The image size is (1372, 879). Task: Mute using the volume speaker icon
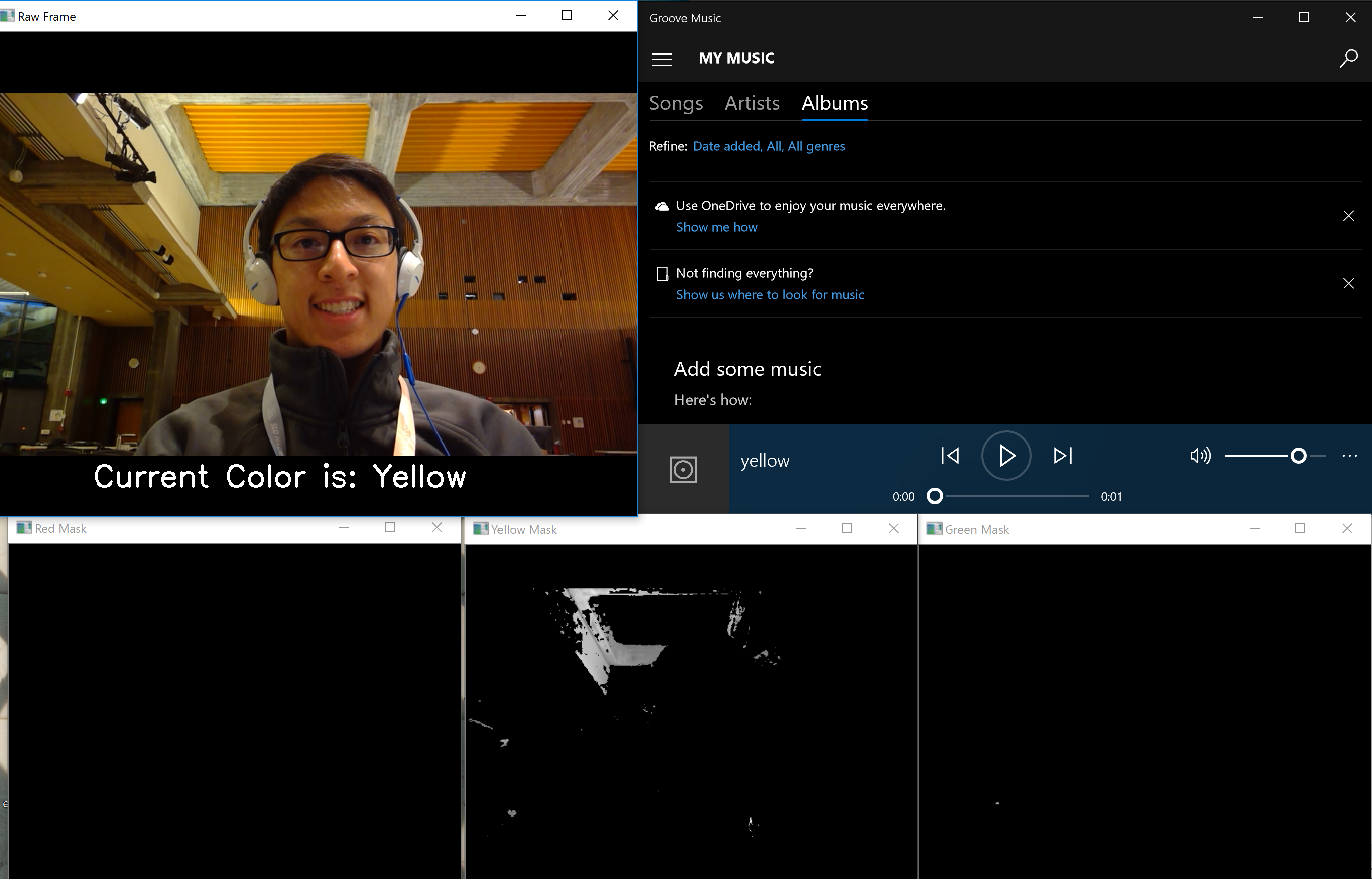click(1200, 456)
